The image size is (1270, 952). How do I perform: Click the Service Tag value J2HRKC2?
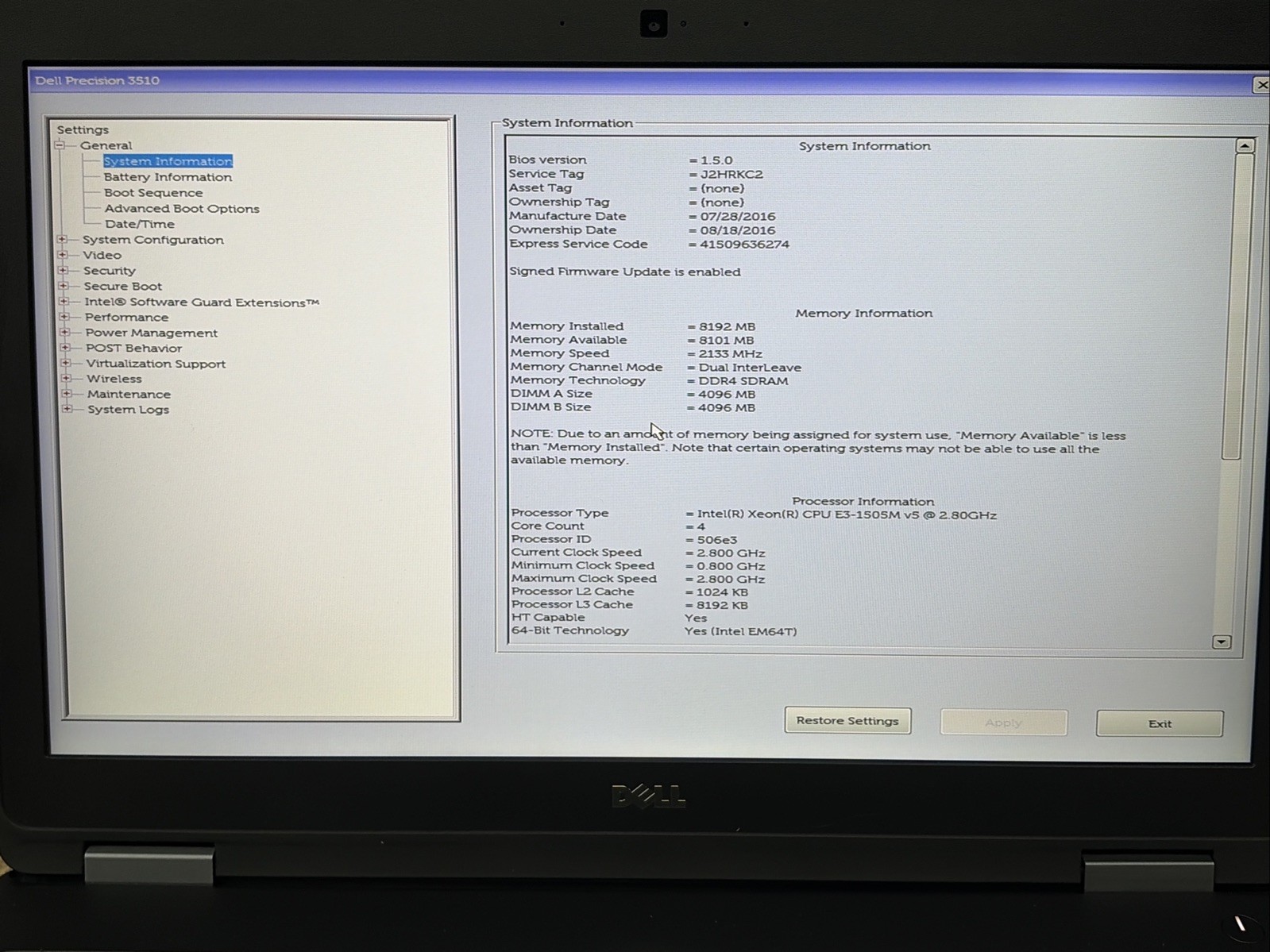point(732,174)
